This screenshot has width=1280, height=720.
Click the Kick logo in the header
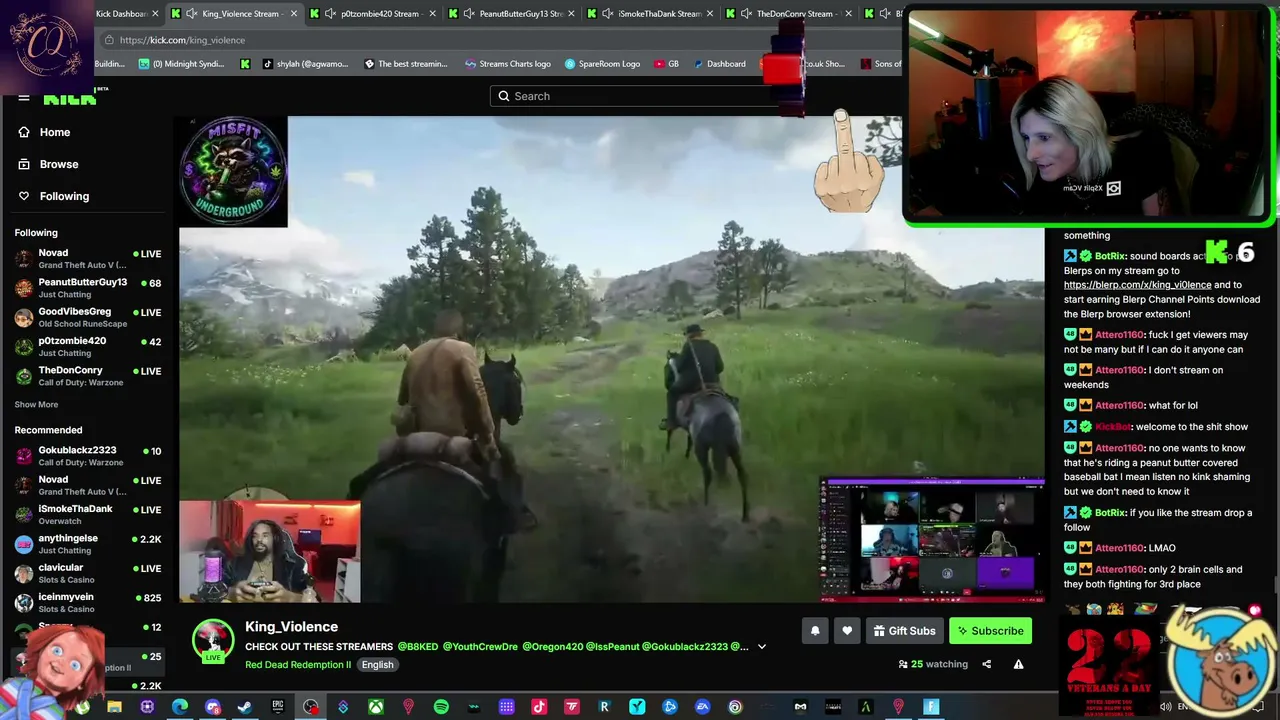pos(70,97)
